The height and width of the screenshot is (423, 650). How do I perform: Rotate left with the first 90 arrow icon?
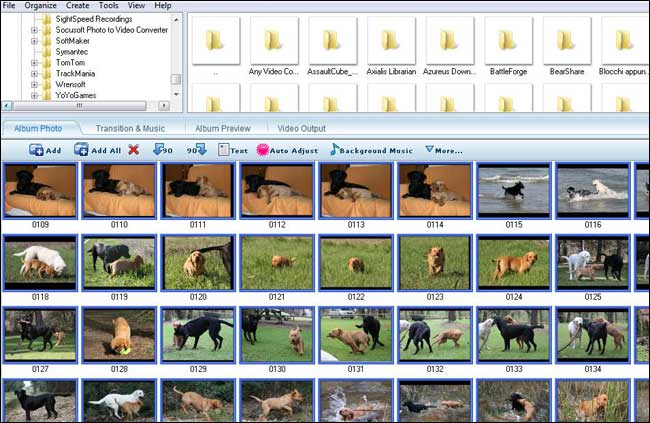(158, 149)
